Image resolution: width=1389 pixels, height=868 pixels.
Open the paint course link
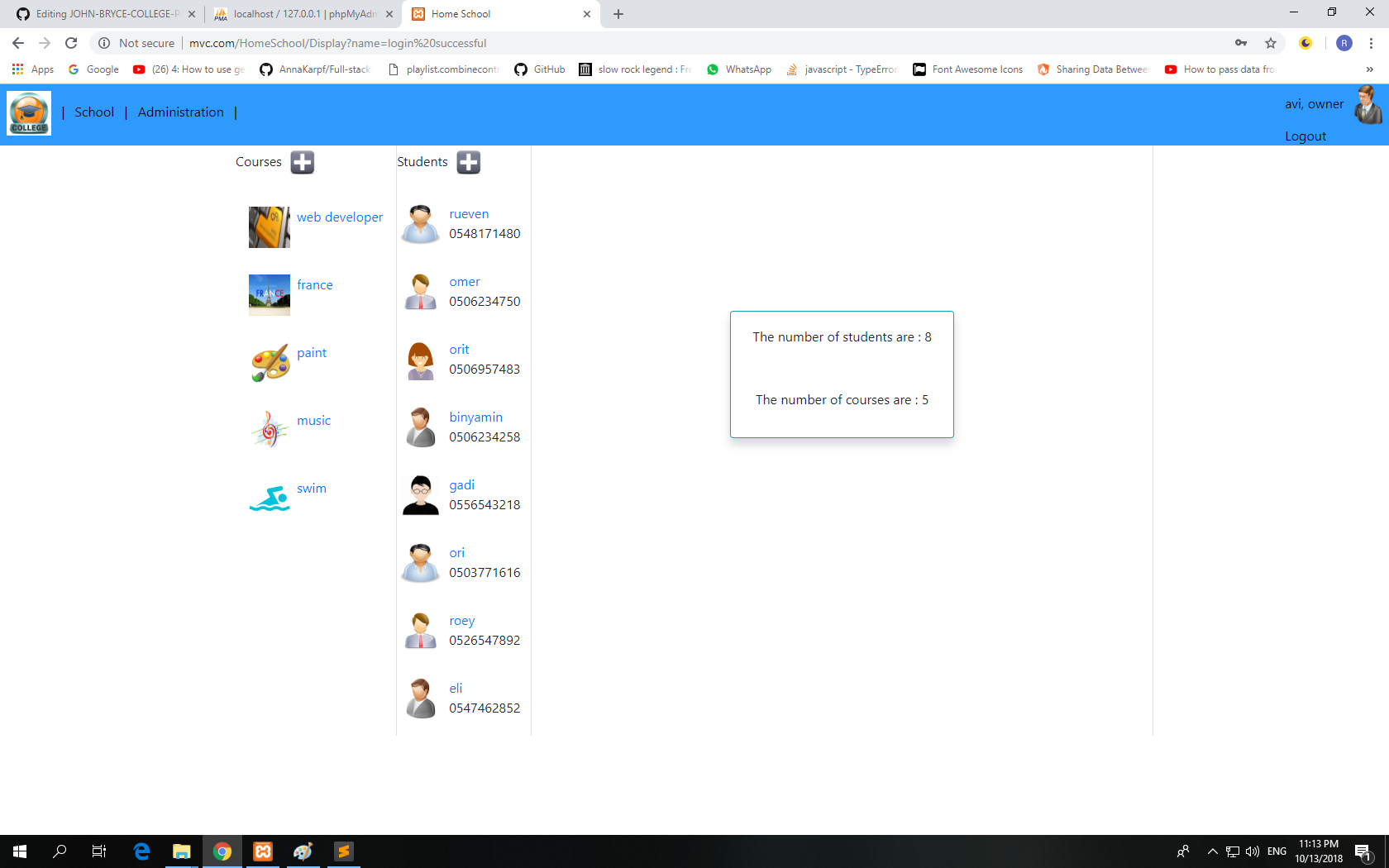coord(312,353)
